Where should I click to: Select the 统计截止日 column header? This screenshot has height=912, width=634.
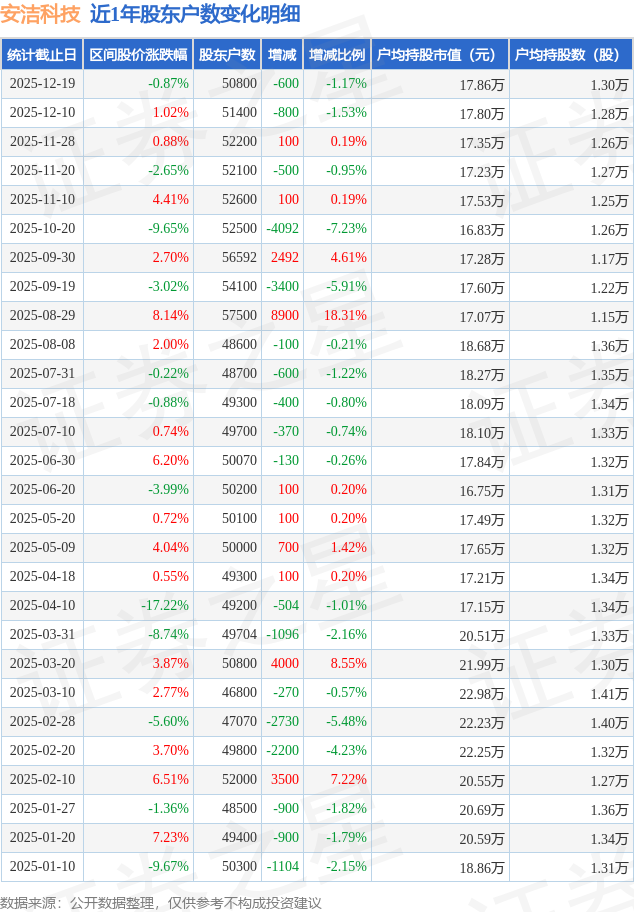42,55
